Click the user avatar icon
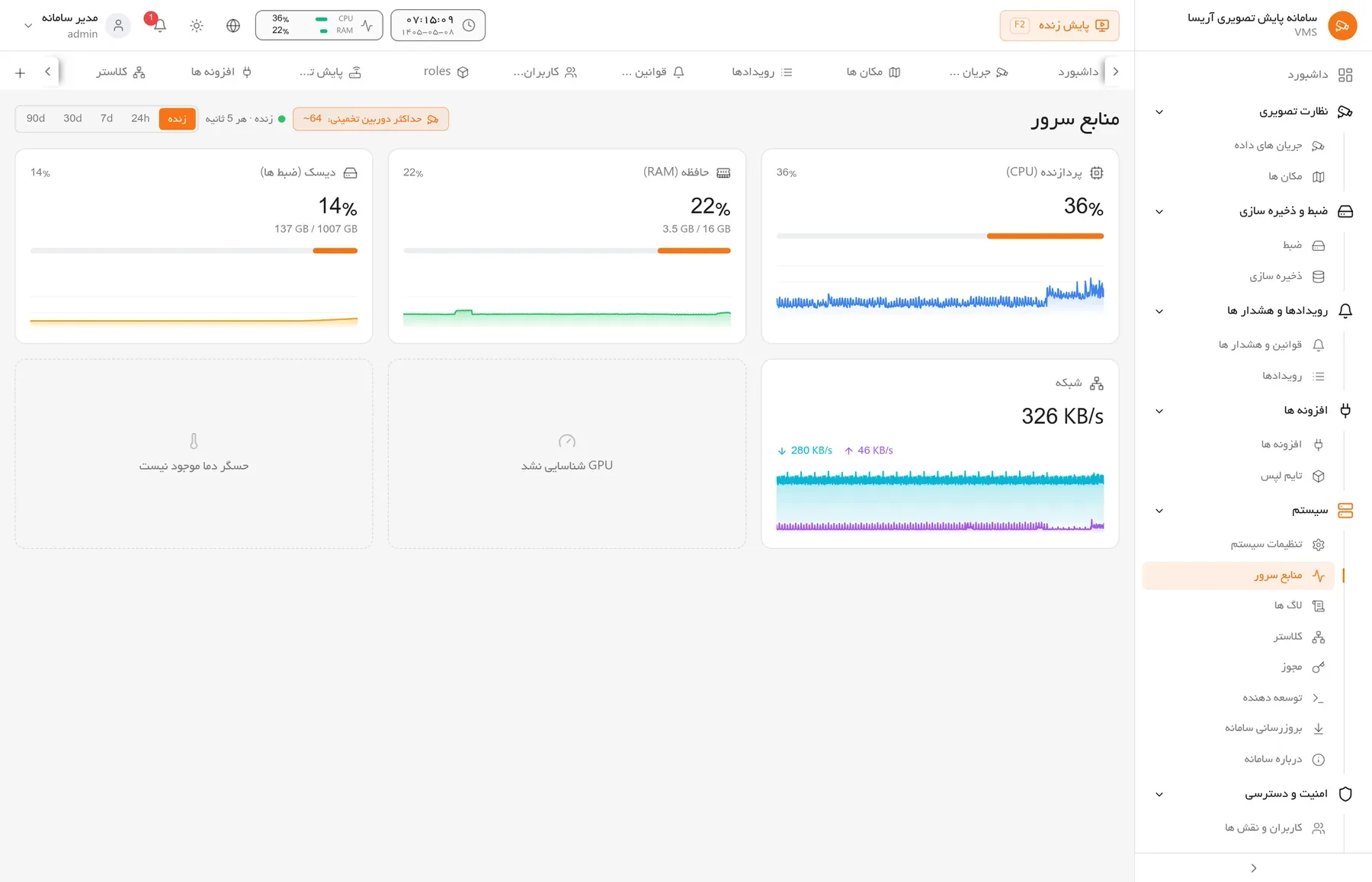 [x=118, y=25]
